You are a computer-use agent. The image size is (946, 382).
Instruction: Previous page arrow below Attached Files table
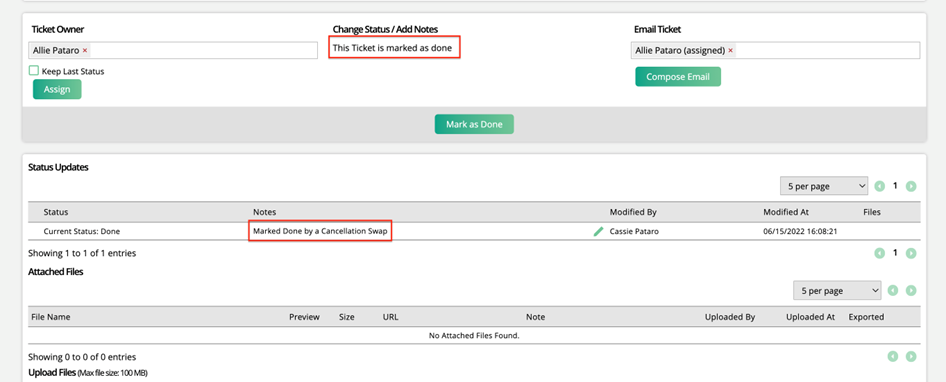click(x=893, y=357)
